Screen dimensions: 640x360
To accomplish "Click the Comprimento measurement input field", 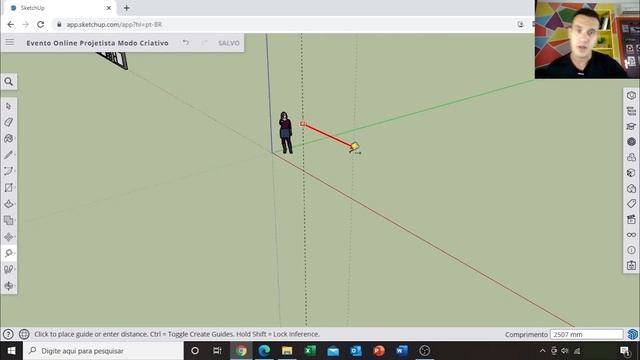I will click(586, 334).
